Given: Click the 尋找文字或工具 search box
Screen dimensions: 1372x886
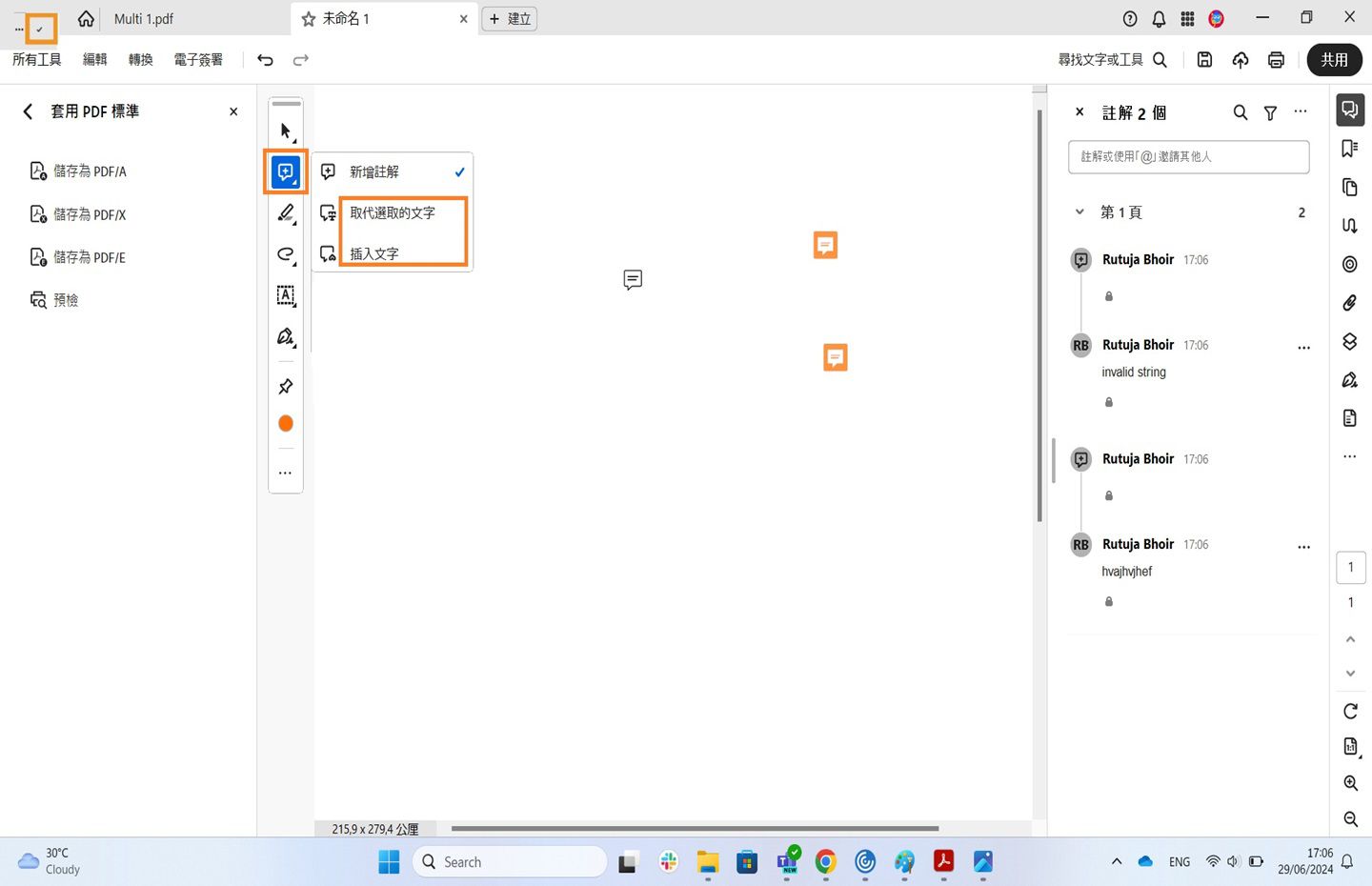Looking at the screenshot, I should (1113, 60).
